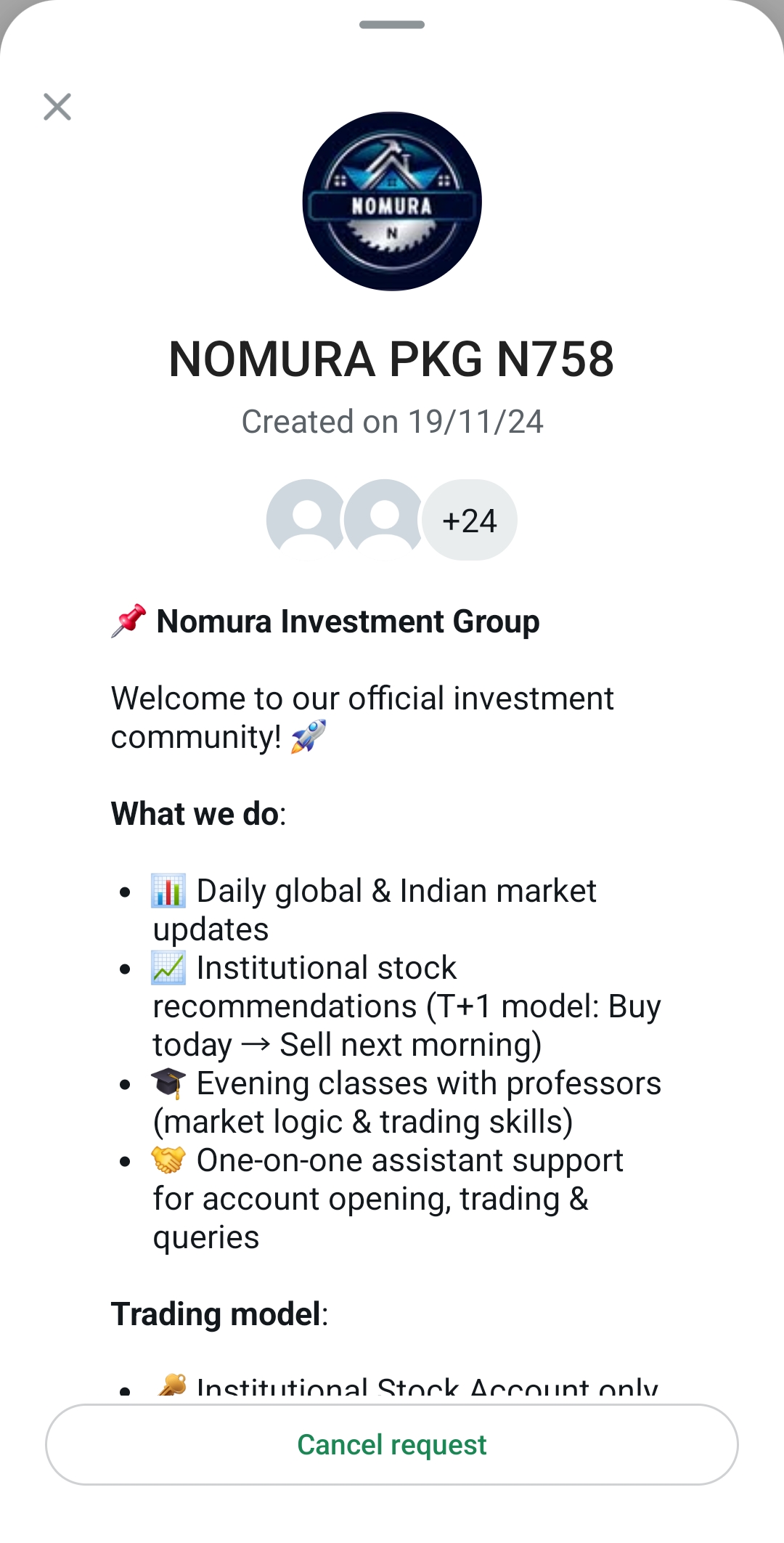784x1543 pixels.
Task: Tap the Welcome to our official investment text
Action: pyautogui.click(x=362, y=699)
